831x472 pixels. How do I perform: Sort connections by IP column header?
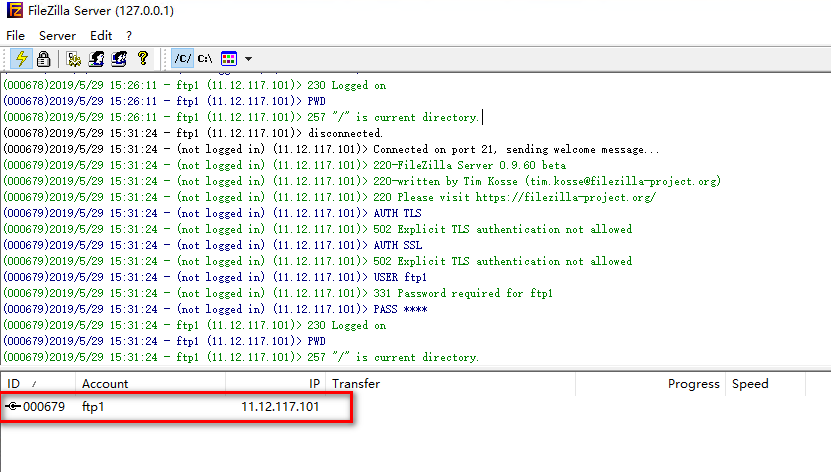(276, 384)
